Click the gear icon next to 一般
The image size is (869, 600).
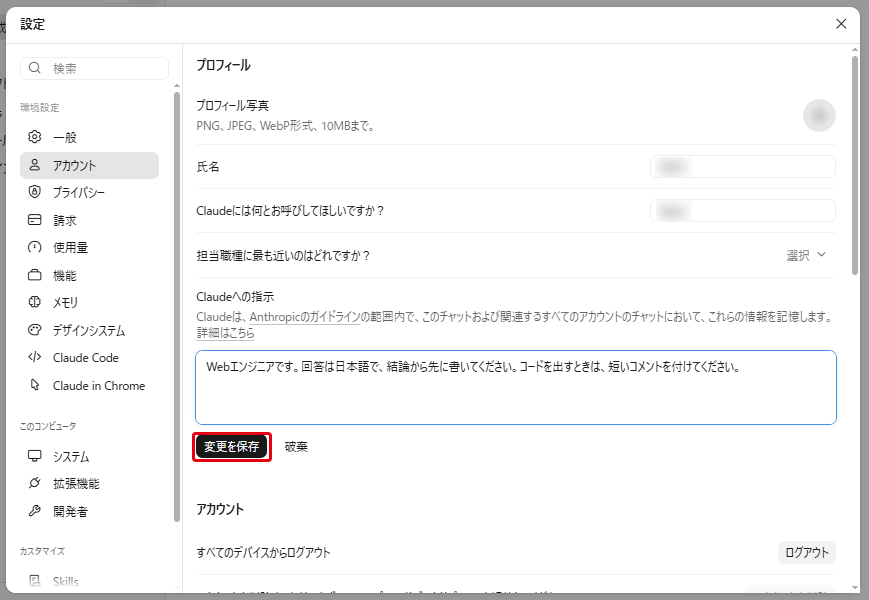point(35,137)
